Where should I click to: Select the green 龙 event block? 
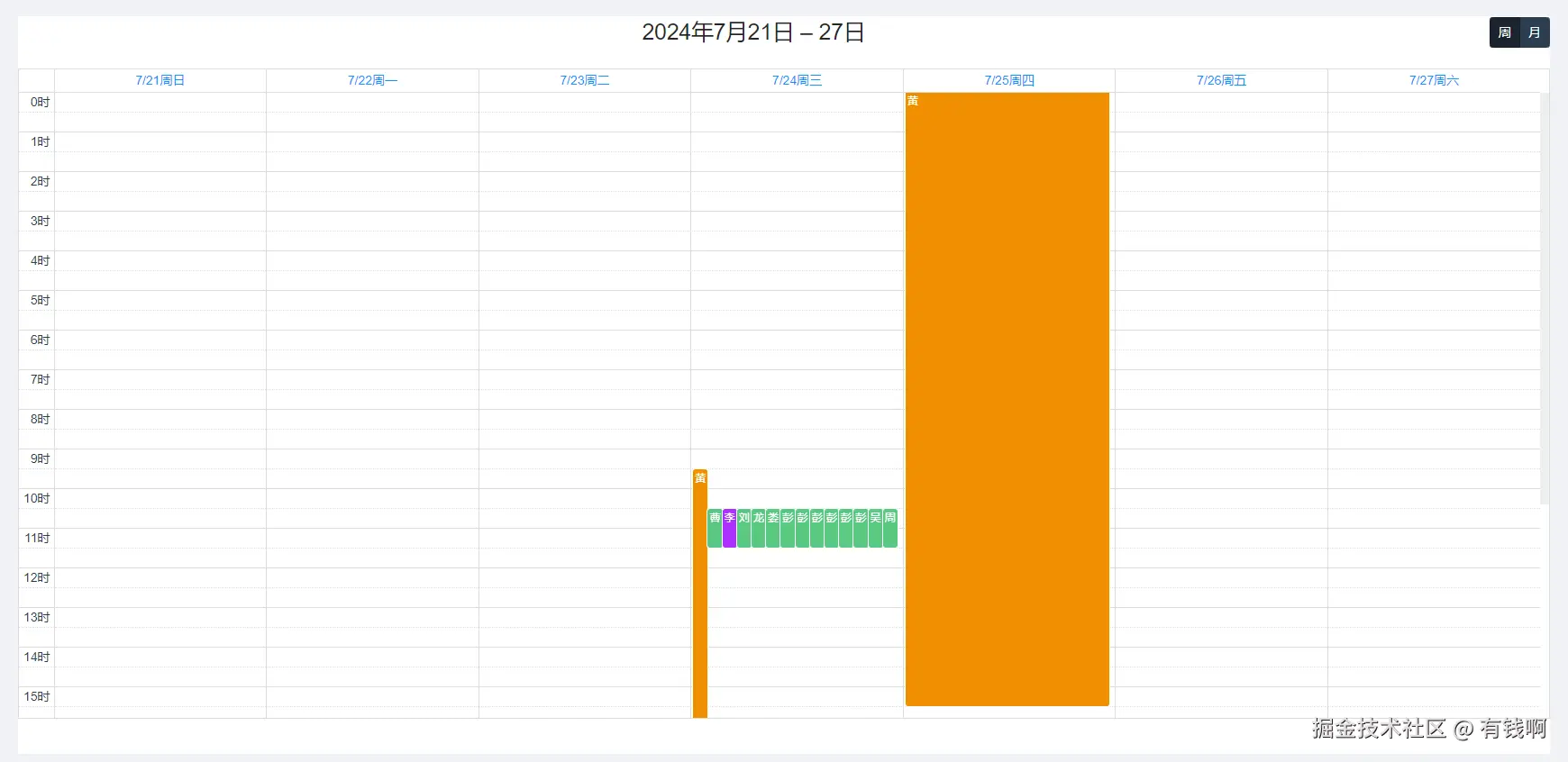pos(758,528)
